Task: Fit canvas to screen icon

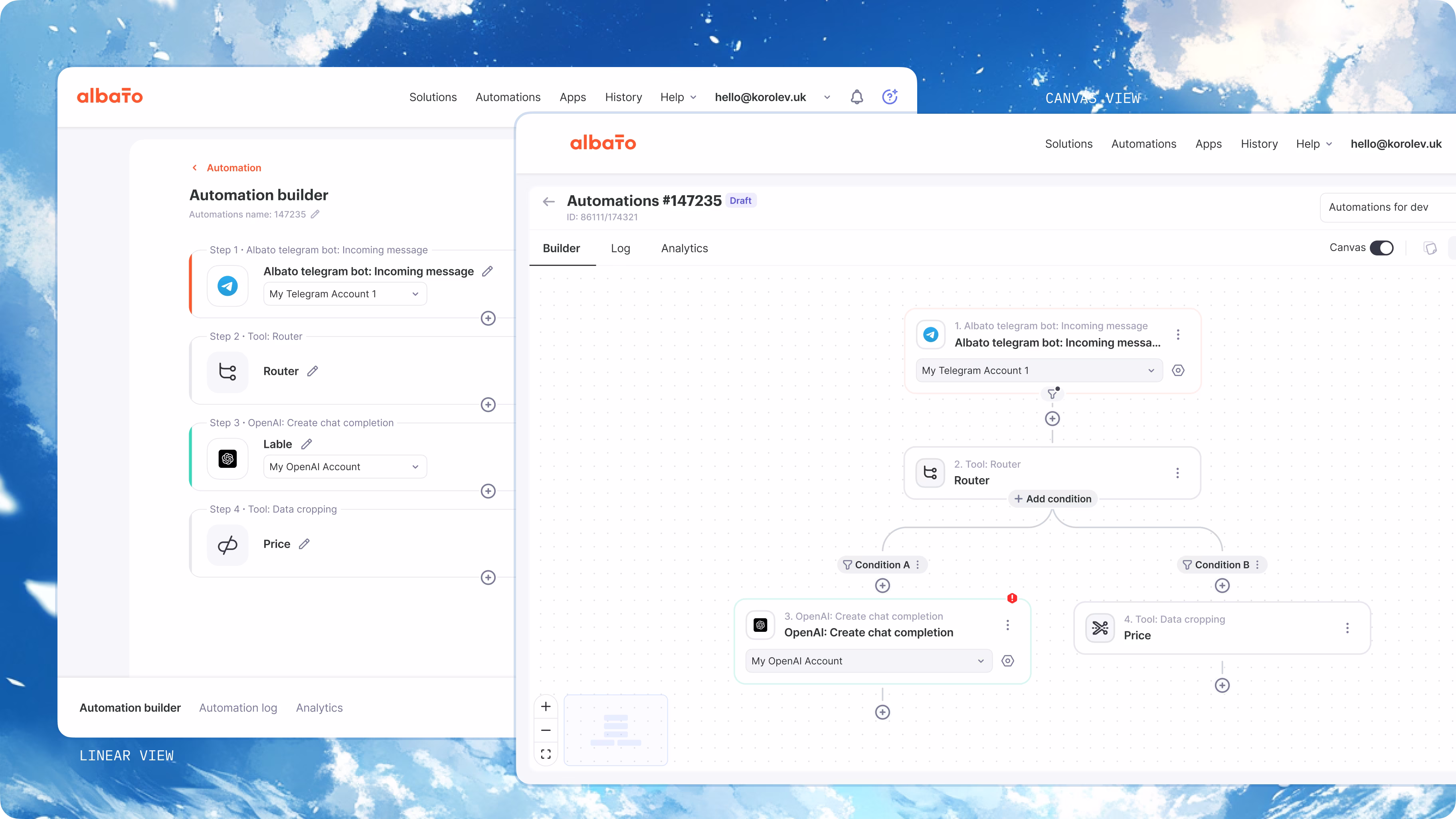Action: point(546,754)
